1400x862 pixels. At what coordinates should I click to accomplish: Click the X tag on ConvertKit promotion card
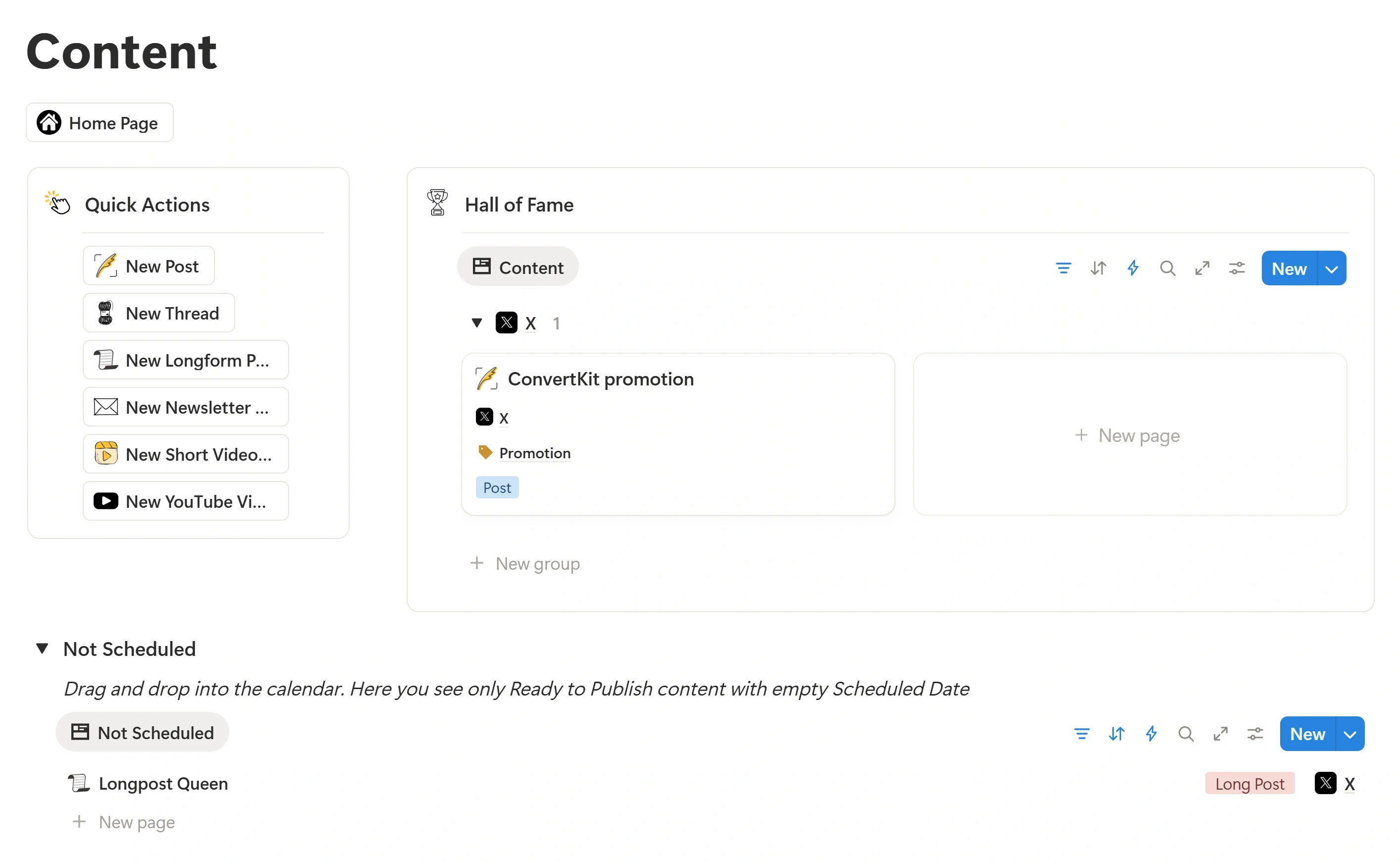click(x=492, y=417)
